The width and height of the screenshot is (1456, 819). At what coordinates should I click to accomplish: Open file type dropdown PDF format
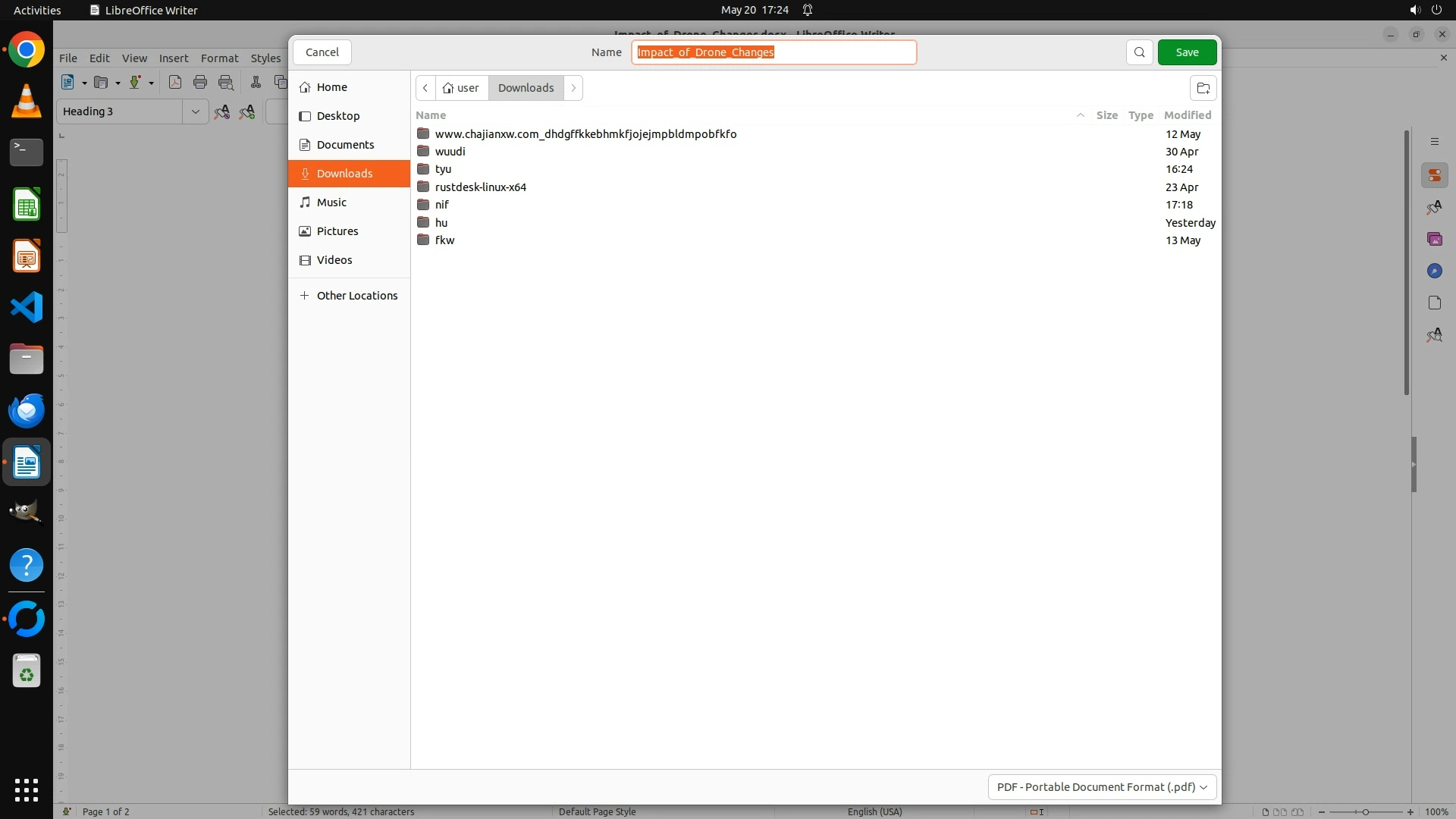(x=1101, y=787)
